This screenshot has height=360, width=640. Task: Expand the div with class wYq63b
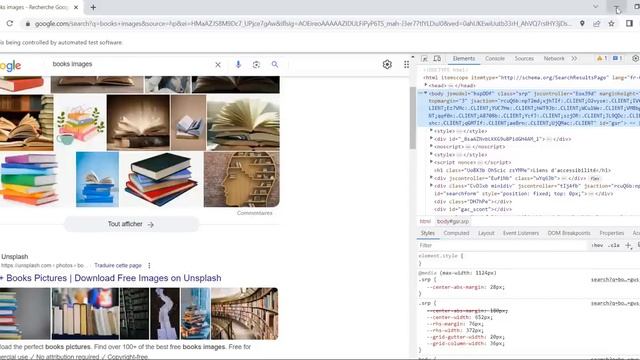click(x=431, y=178)
